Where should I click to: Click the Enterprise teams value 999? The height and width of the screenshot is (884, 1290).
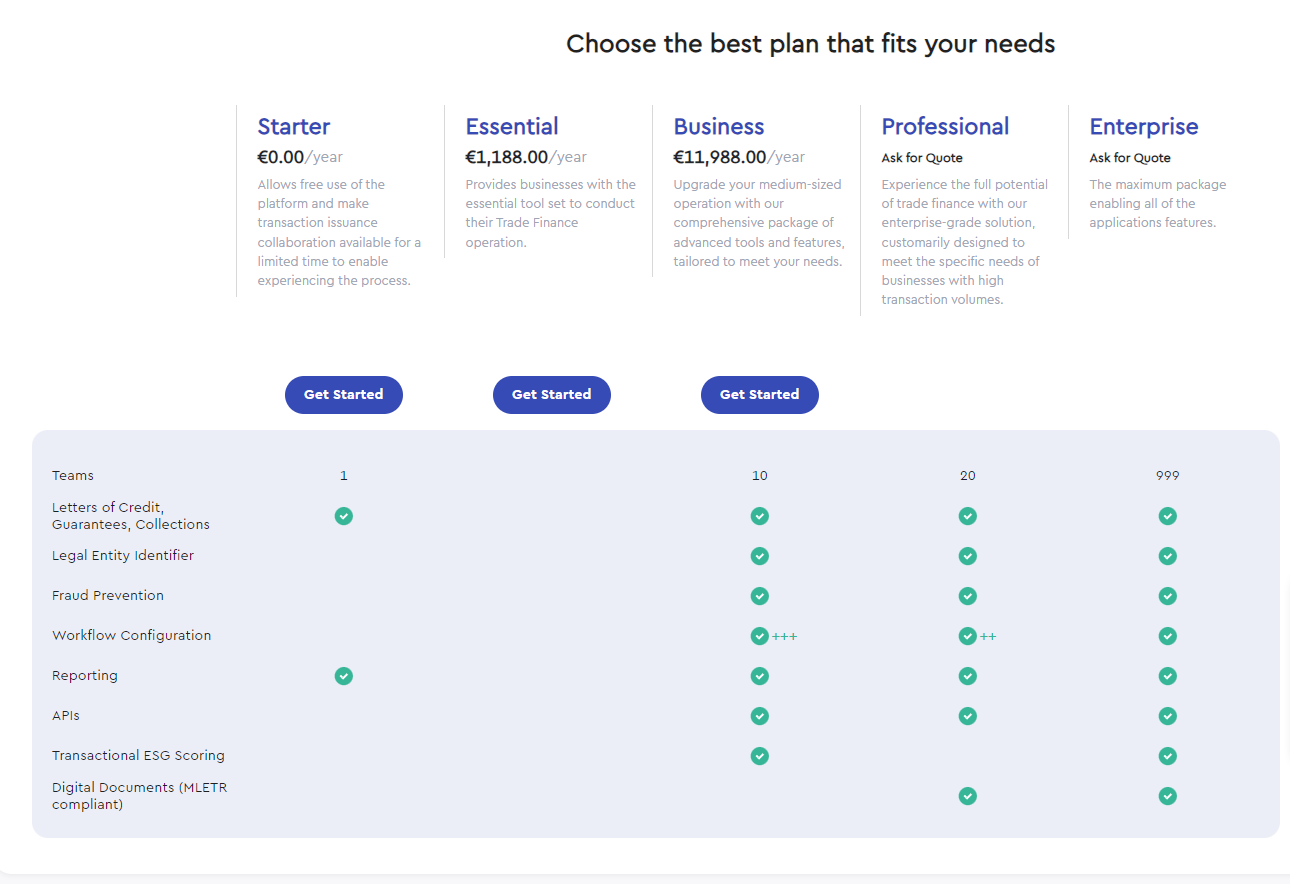pyautogui.click(x=1168, y=476)
